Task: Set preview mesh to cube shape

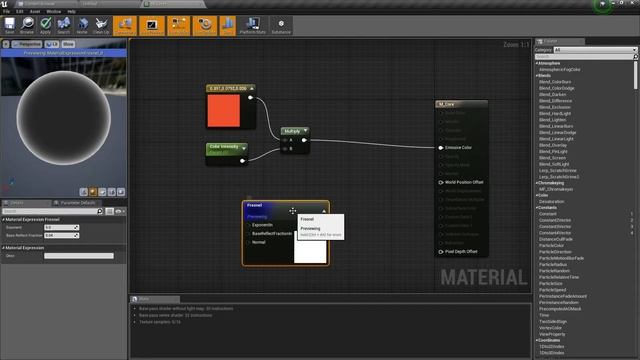Action: (x=112, y=192)
